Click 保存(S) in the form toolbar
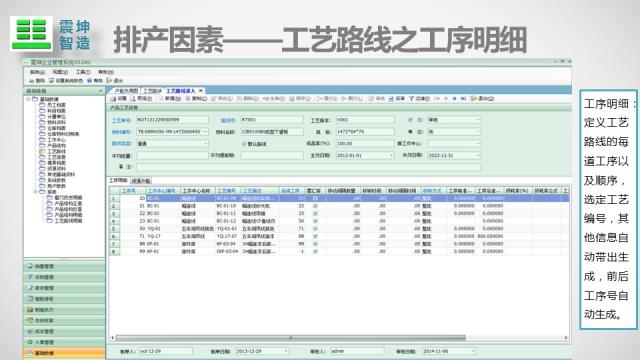This screenshot has width=640, height=360. coord(300,99)
